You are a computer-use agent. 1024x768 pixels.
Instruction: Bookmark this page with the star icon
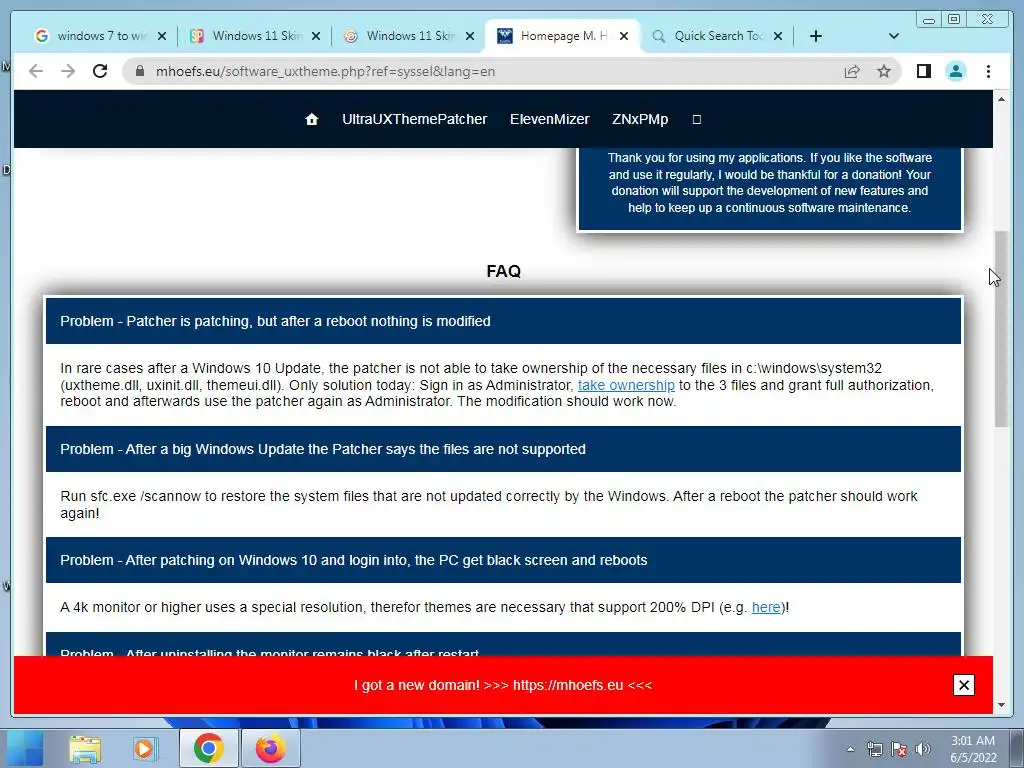[x=884, y=71]
